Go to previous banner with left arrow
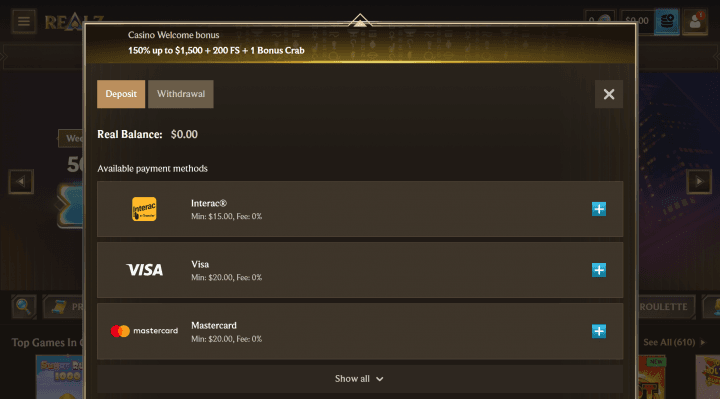720x399 pixels. (21, 181)
